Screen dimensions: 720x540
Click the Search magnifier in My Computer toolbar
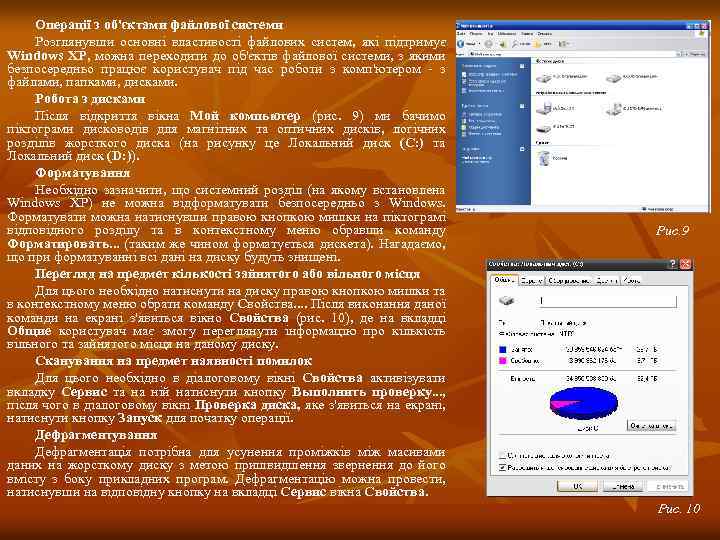[x=516, y=44]
